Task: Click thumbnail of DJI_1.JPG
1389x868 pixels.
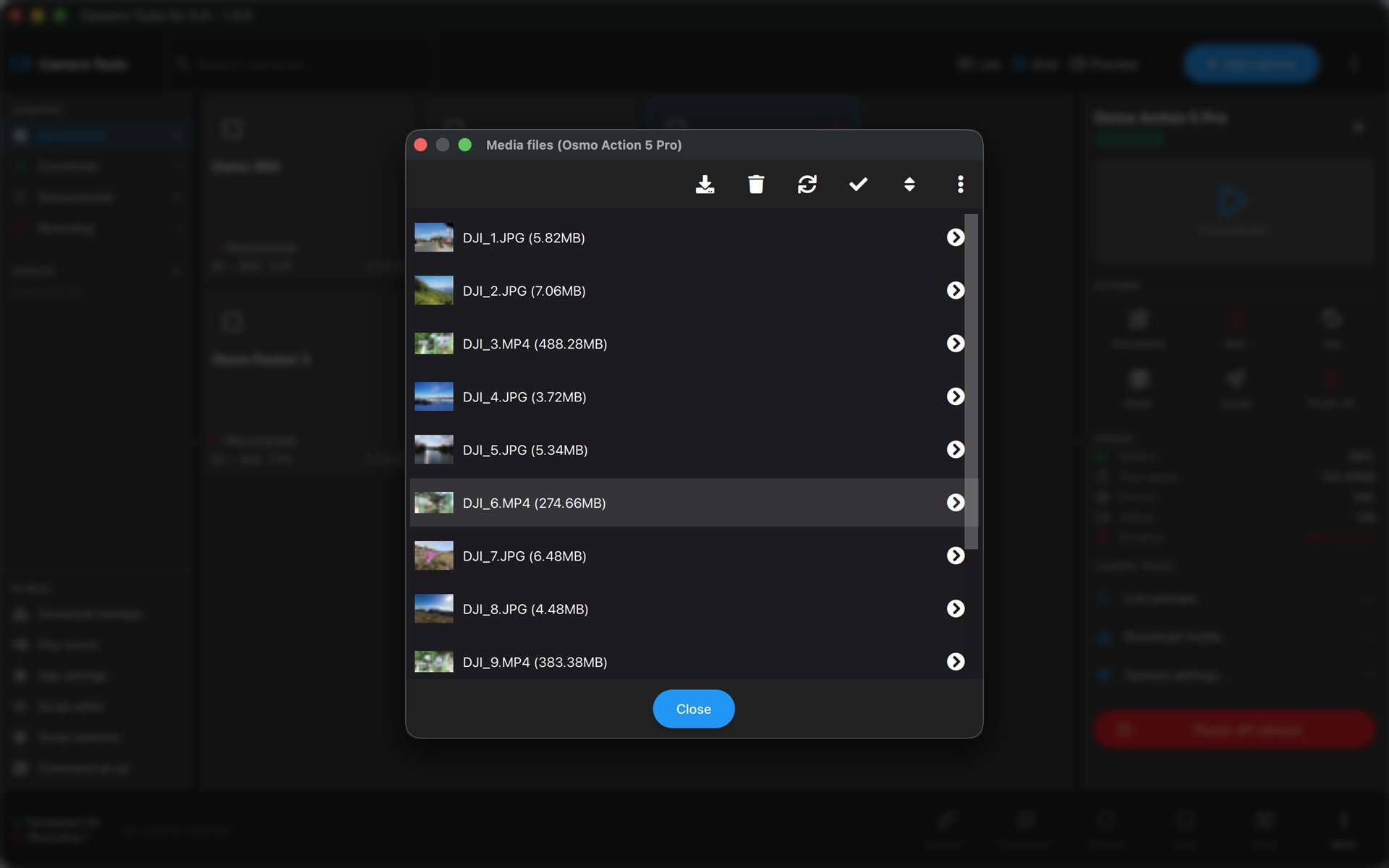Action: [434, 237]
